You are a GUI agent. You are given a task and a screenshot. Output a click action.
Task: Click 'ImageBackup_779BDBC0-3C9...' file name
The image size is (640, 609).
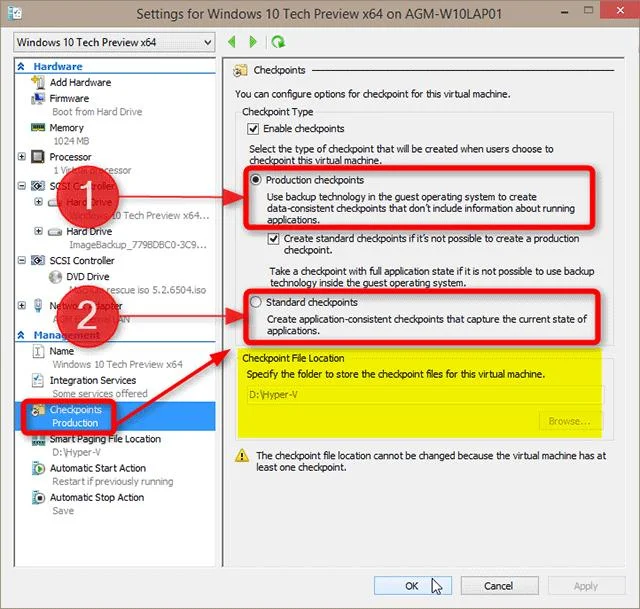click(x=138, y=245)
